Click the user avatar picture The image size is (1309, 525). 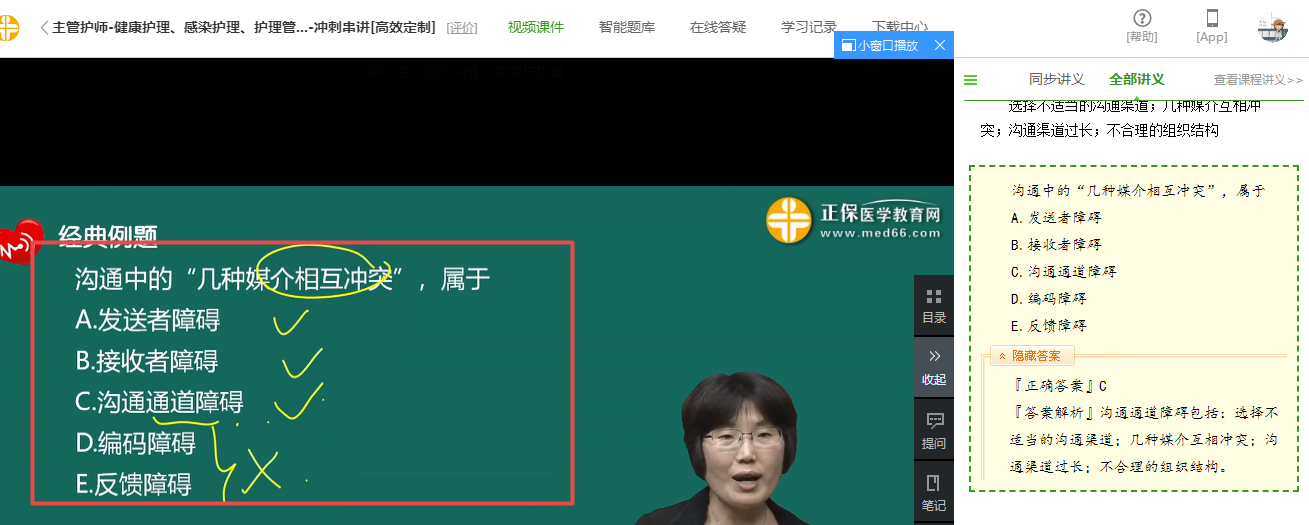tap(1272, 27)
